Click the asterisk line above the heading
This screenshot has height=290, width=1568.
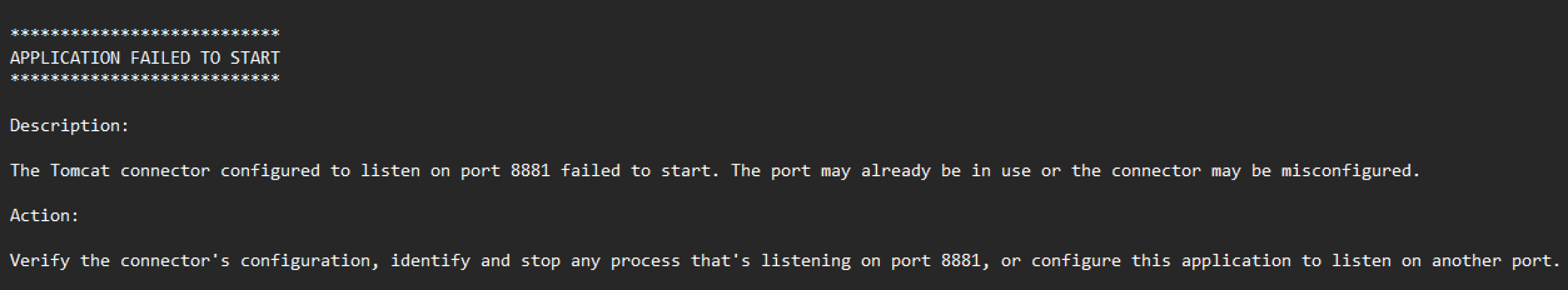145,34
